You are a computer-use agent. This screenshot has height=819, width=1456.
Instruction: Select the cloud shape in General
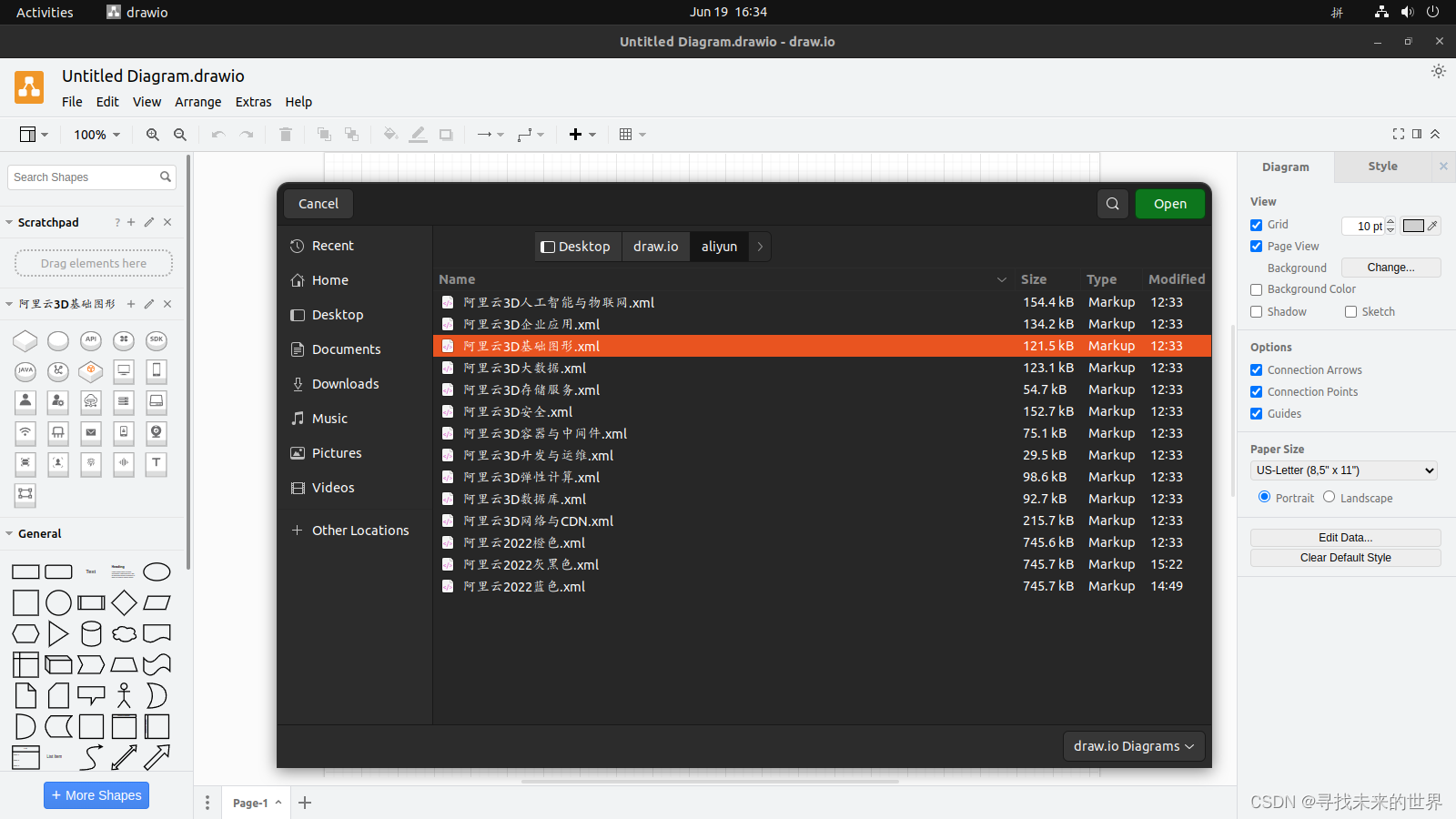click(124, 633)
